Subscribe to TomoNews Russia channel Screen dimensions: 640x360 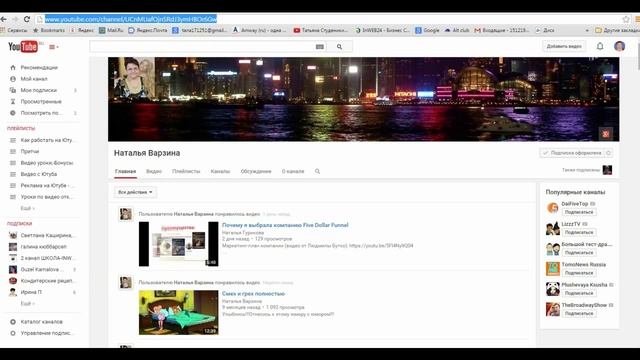pyautogui.click(x=579, y=273)
